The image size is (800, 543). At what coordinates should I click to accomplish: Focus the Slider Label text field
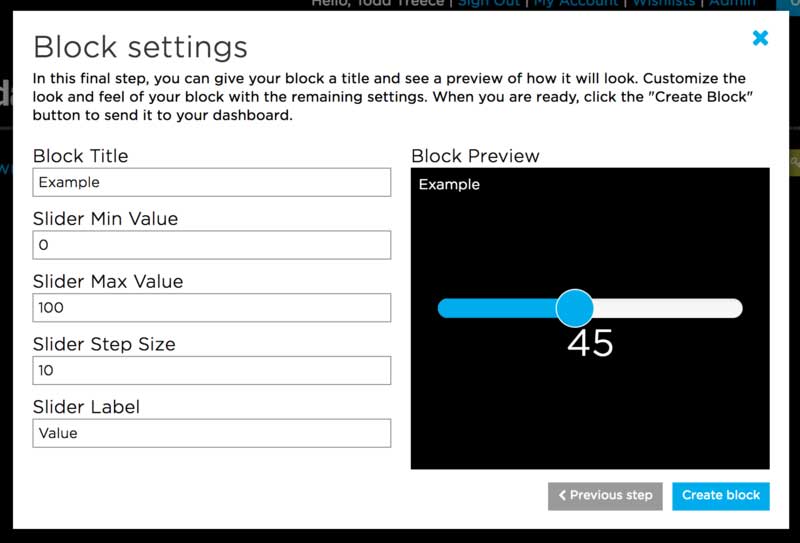211,433
